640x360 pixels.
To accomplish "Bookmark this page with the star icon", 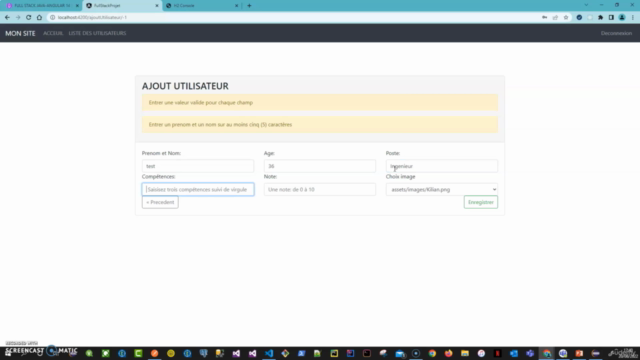I will 566,18.
